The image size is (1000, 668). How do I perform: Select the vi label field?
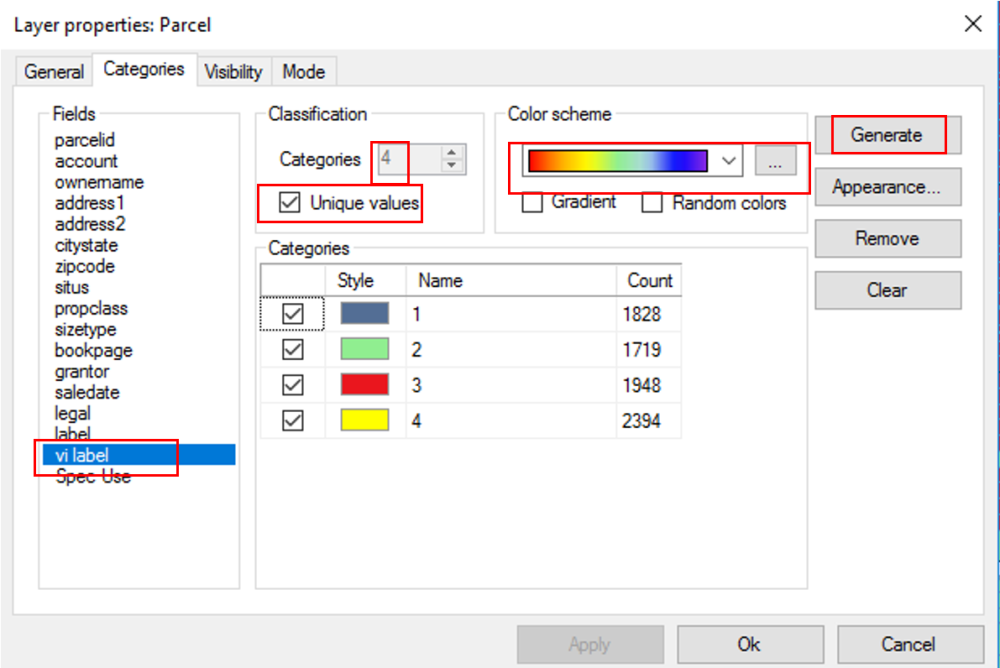click(x=100, y=455)
